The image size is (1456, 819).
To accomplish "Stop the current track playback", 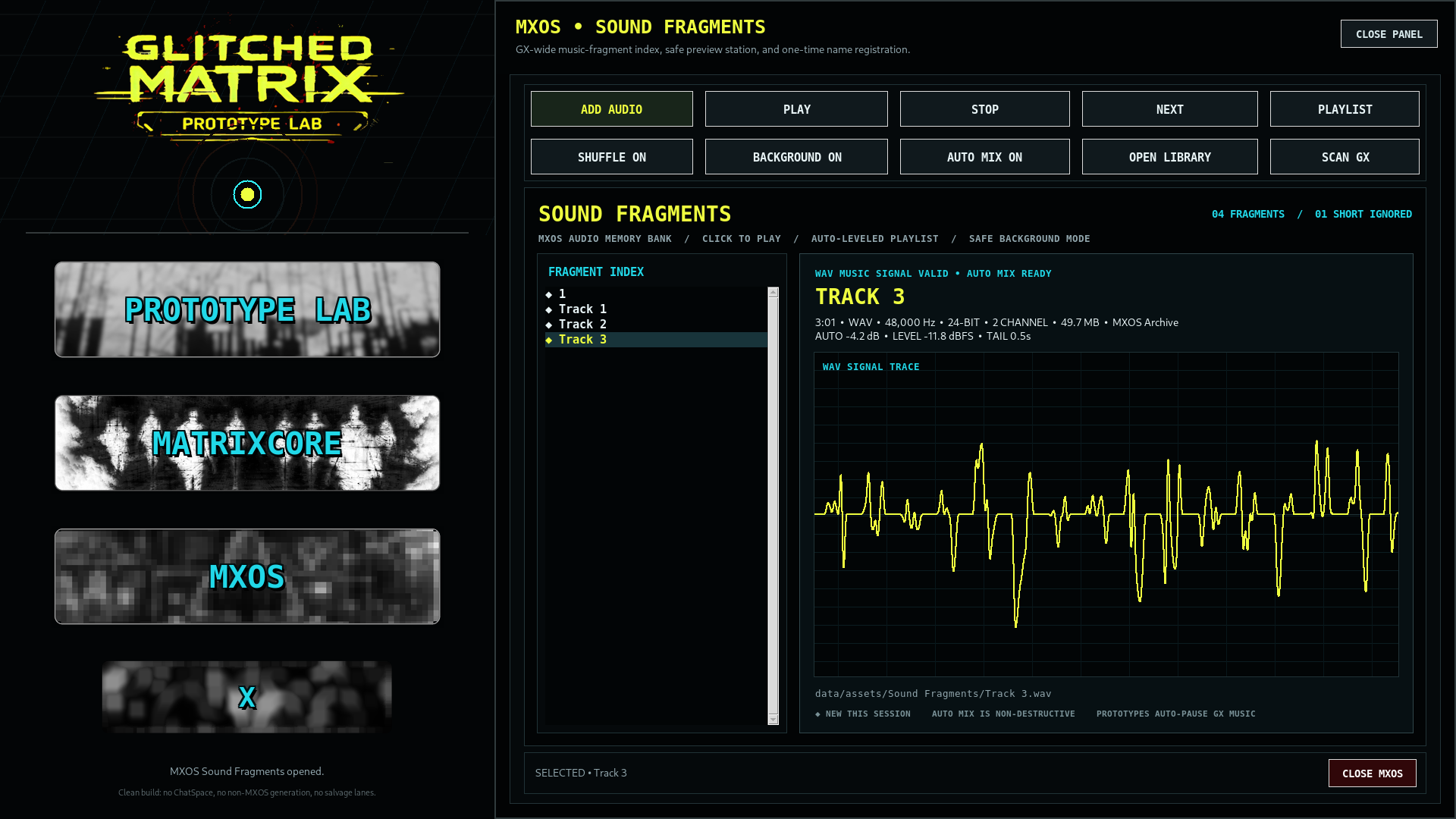I will click(x=984, y=109).
